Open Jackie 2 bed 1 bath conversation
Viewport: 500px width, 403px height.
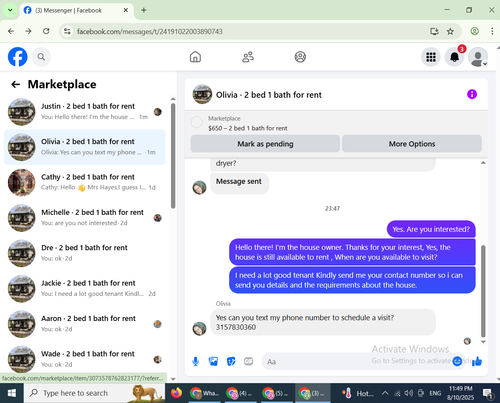point(85,288)
